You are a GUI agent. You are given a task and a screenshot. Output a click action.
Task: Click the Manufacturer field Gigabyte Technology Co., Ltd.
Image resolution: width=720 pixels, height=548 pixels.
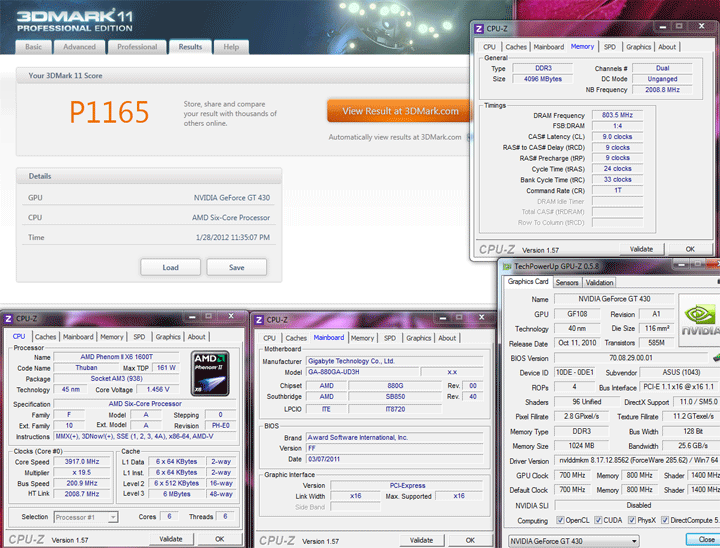coord(395,361)
